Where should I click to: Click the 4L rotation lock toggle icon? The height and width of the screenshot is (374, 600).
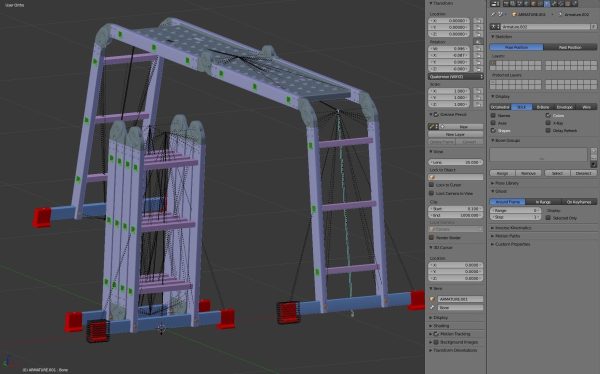[x=478, y=41]
